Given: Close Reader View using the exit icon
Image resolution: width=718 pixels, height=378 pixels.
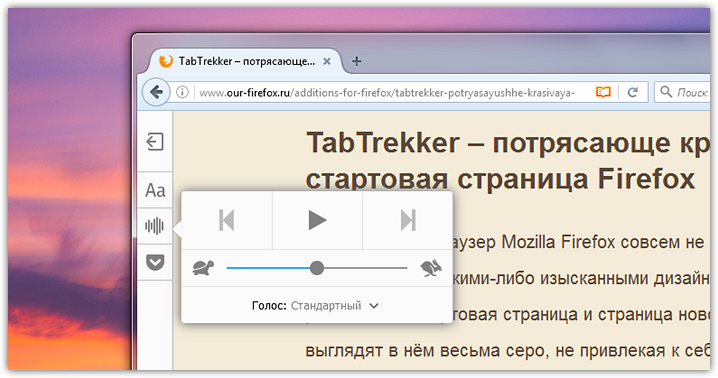Looking at the screenshot, I should (x=155, y=142).
